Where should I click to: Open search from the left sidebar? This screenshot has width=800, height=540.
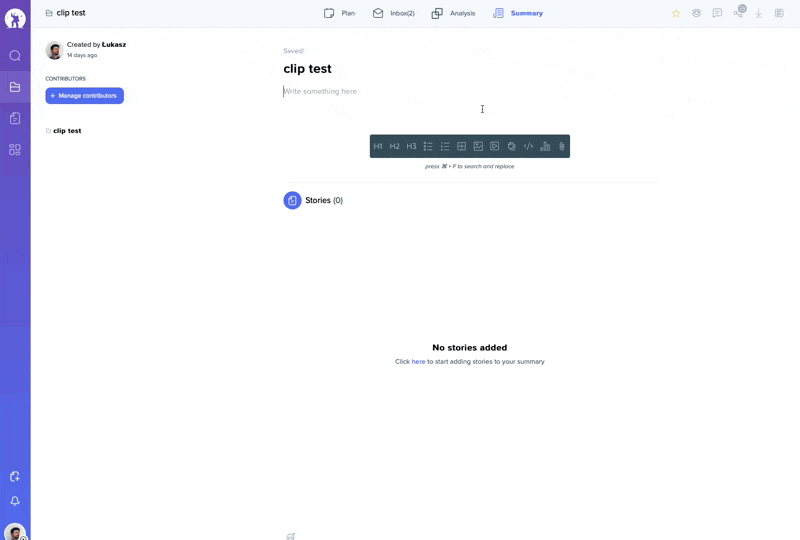[15, 56]
